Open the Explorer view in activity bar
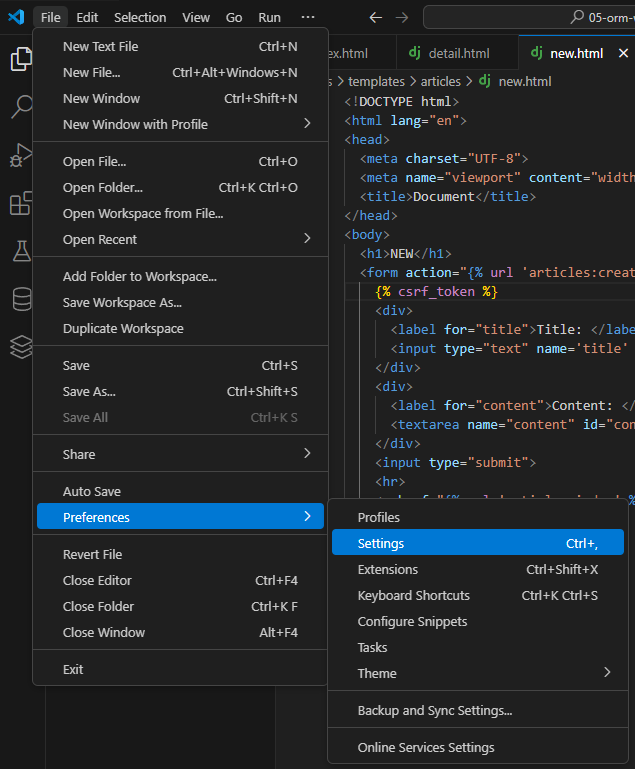Viewport: 635px width, 769px height. pos(21,59)
